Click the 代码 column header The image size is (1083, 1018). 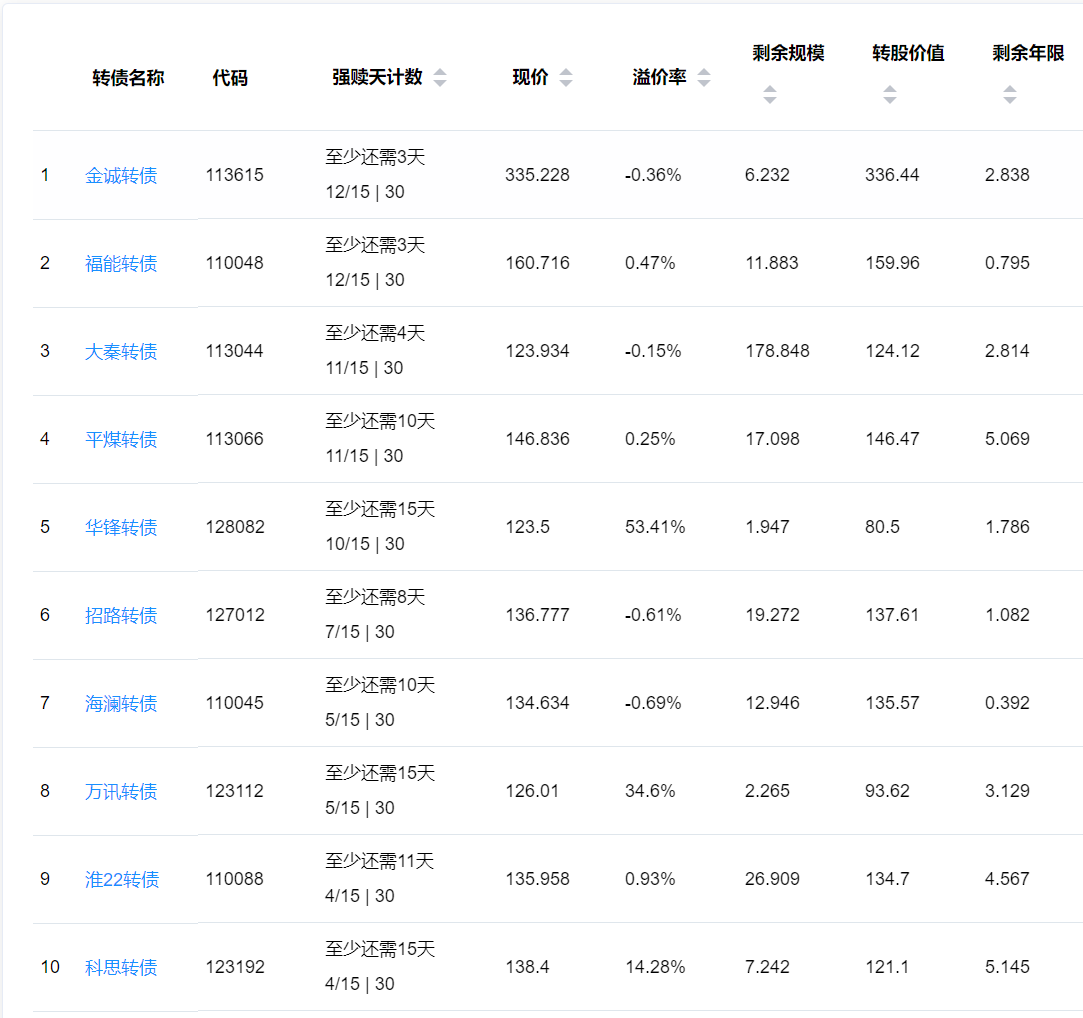click(230, 78)
